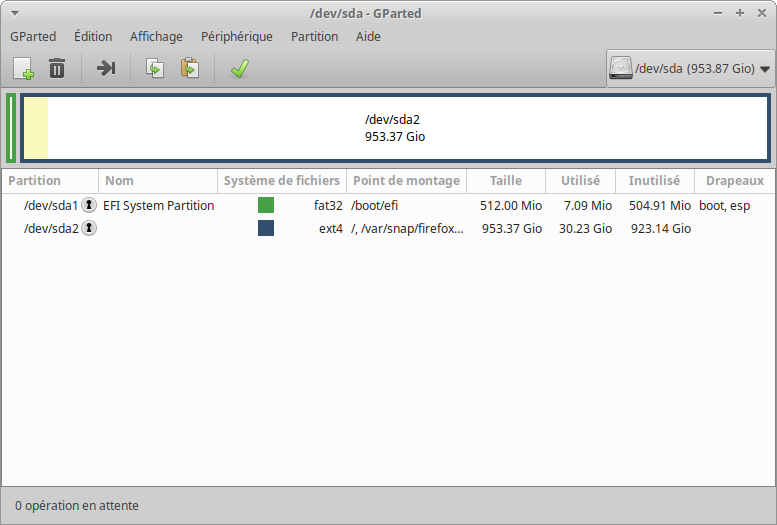This screenshot has width=777, height=525.
Task: Click the hard disk icon in device selector
Action: coord(620,68)
